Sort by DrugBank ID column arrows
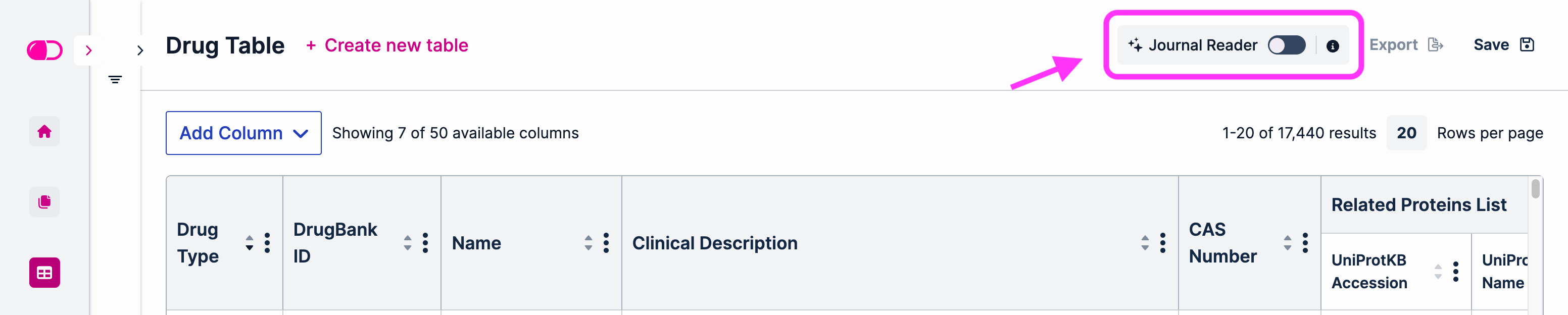This screenshot has height=315, width=1568. coord(407,243)
